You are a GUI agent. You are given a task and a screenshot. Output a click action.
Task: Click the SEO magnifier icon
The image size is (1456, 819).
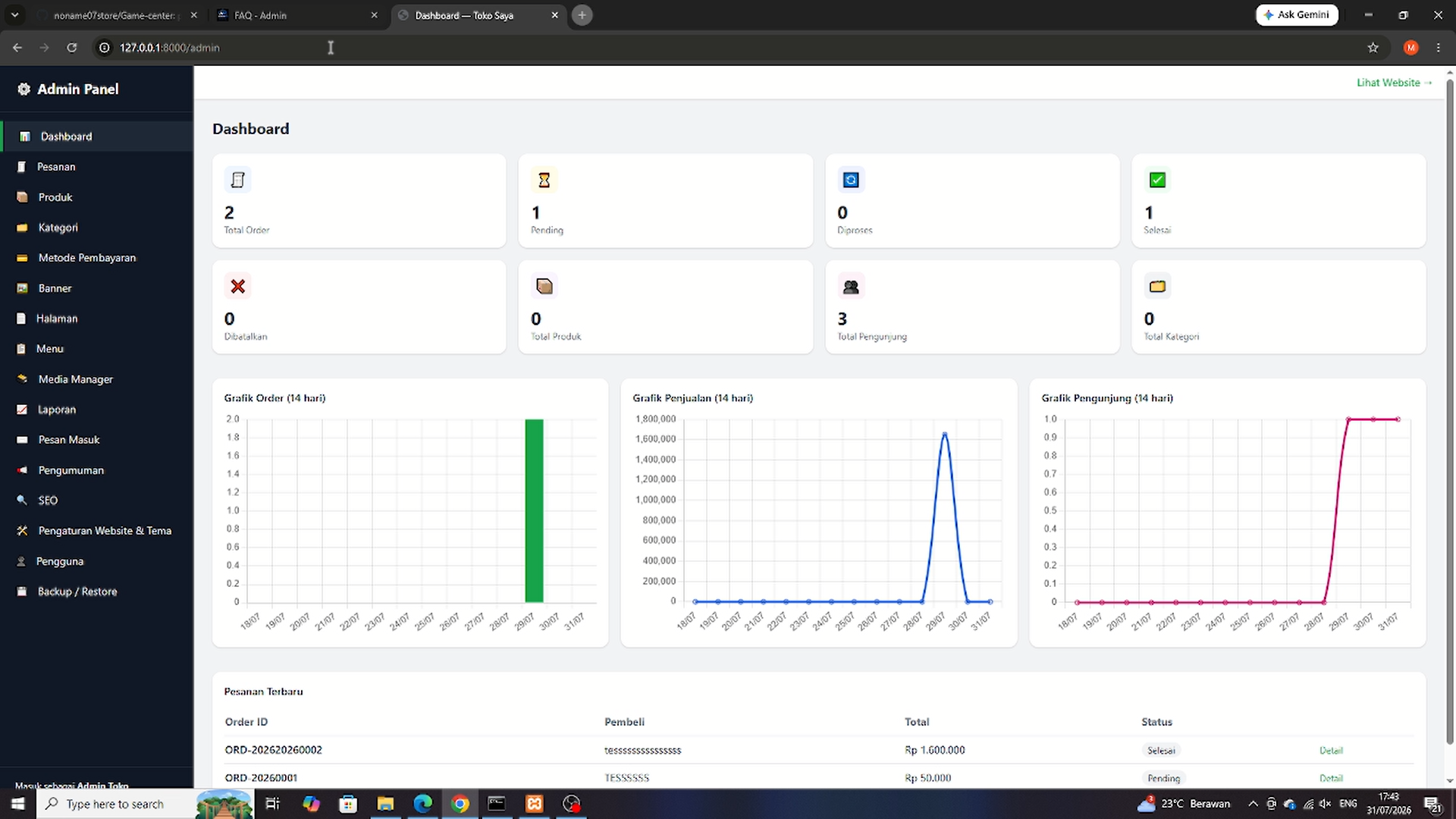(22, 500)
